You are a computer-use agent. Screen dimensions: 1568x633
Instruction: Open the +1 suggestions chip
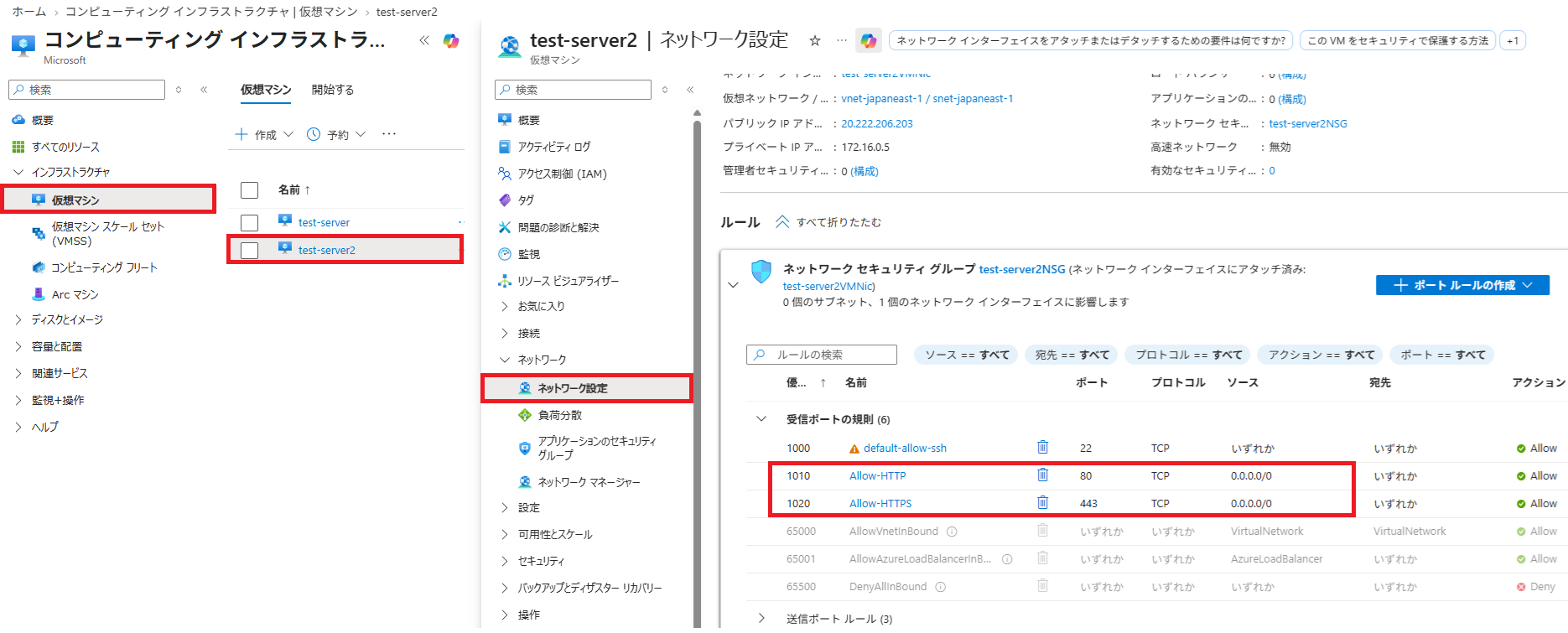1513,40
